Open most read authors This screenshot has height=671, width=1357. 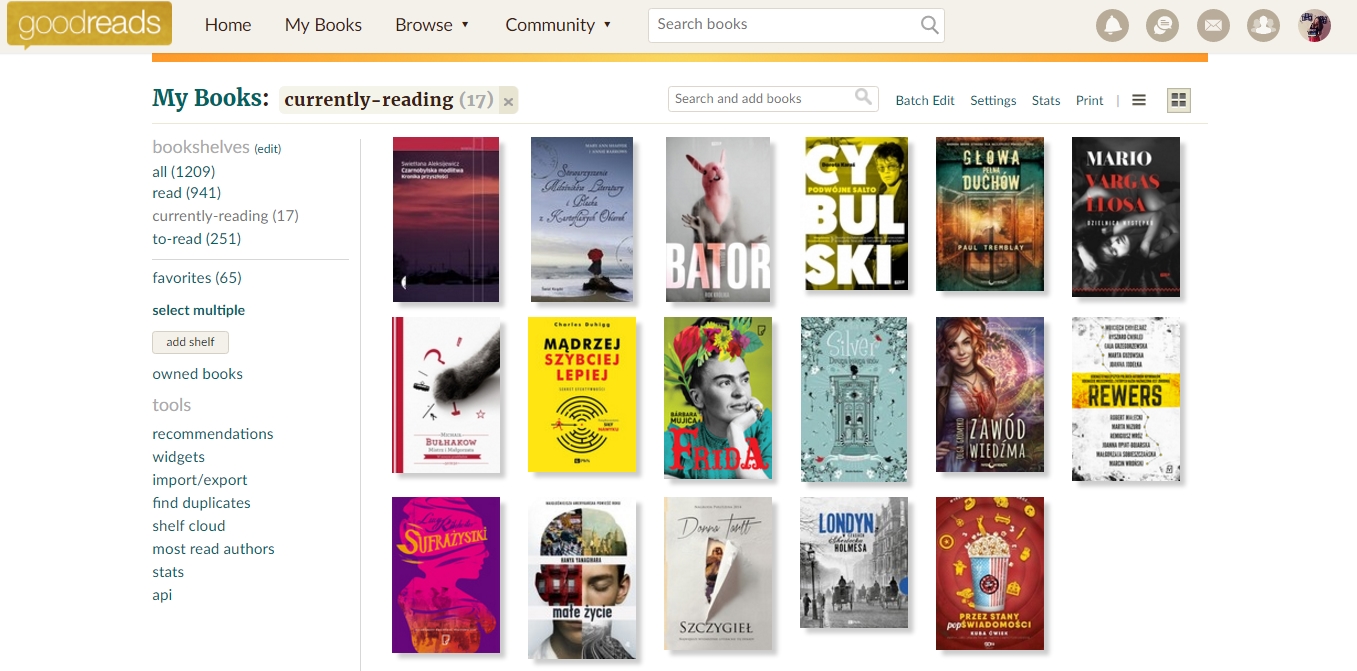[214, 549]
